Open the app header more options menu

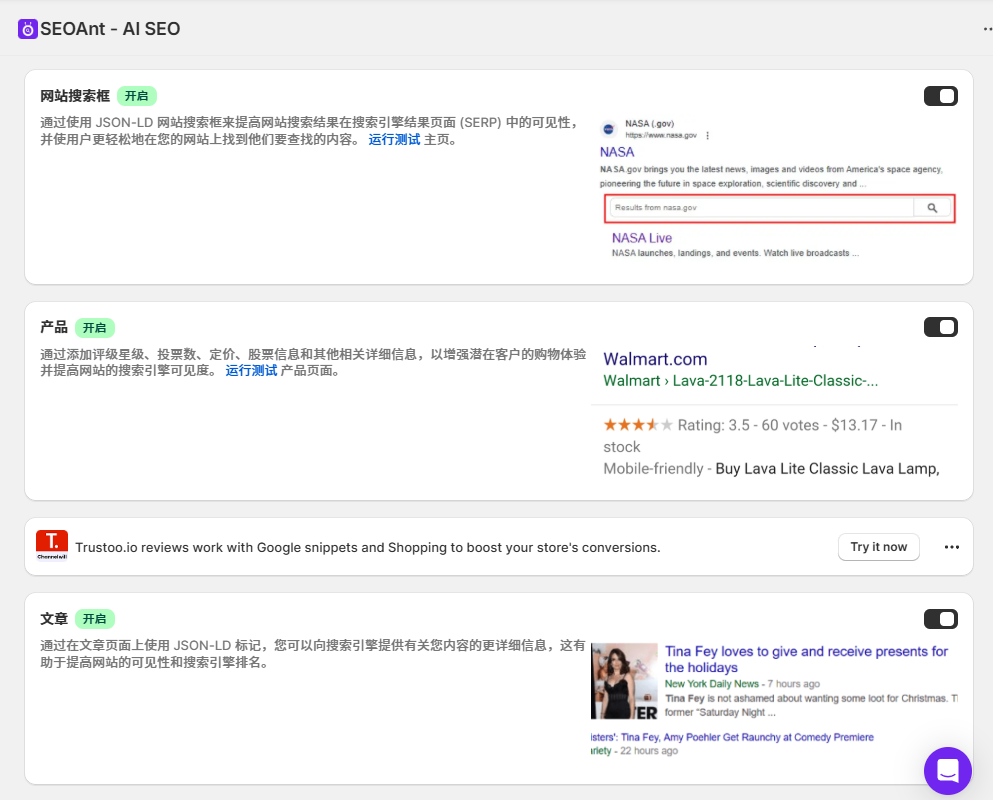(986, 29)
